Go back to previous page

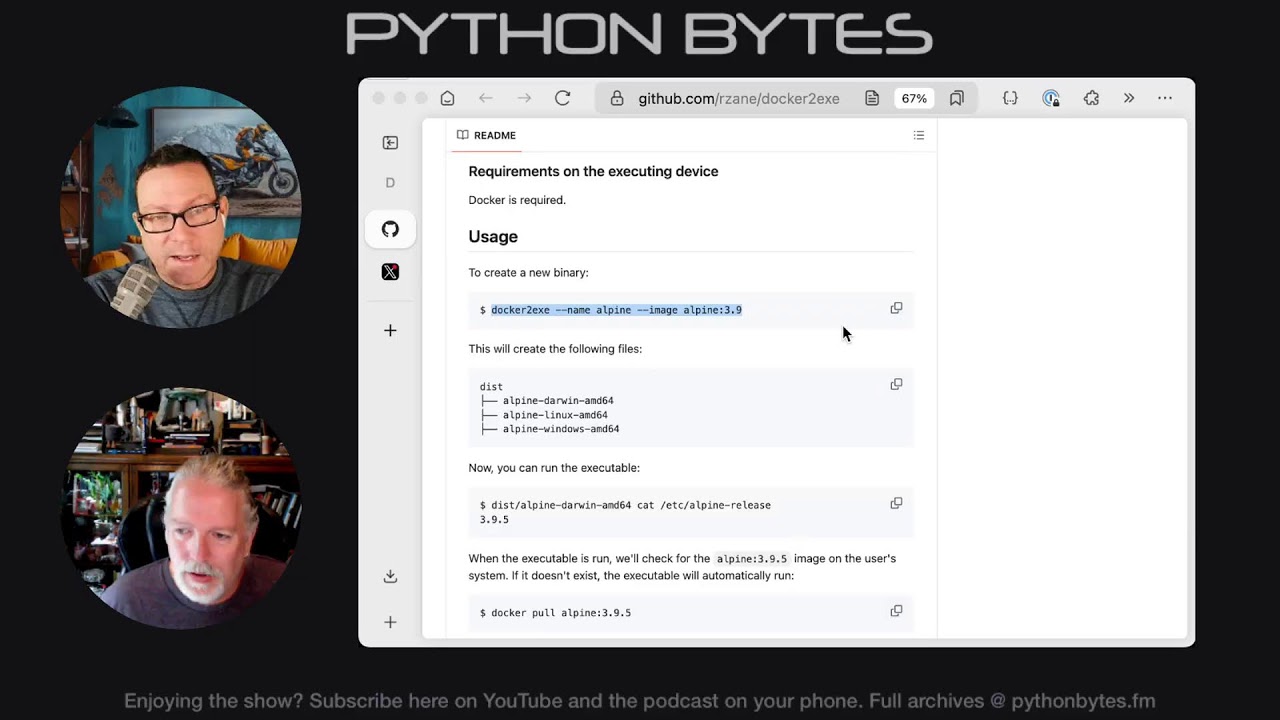point(485,98)
